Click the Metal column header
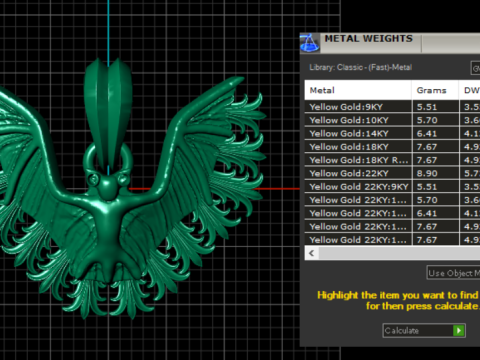This screenshot has height=360, width=480. coord(358,90)
